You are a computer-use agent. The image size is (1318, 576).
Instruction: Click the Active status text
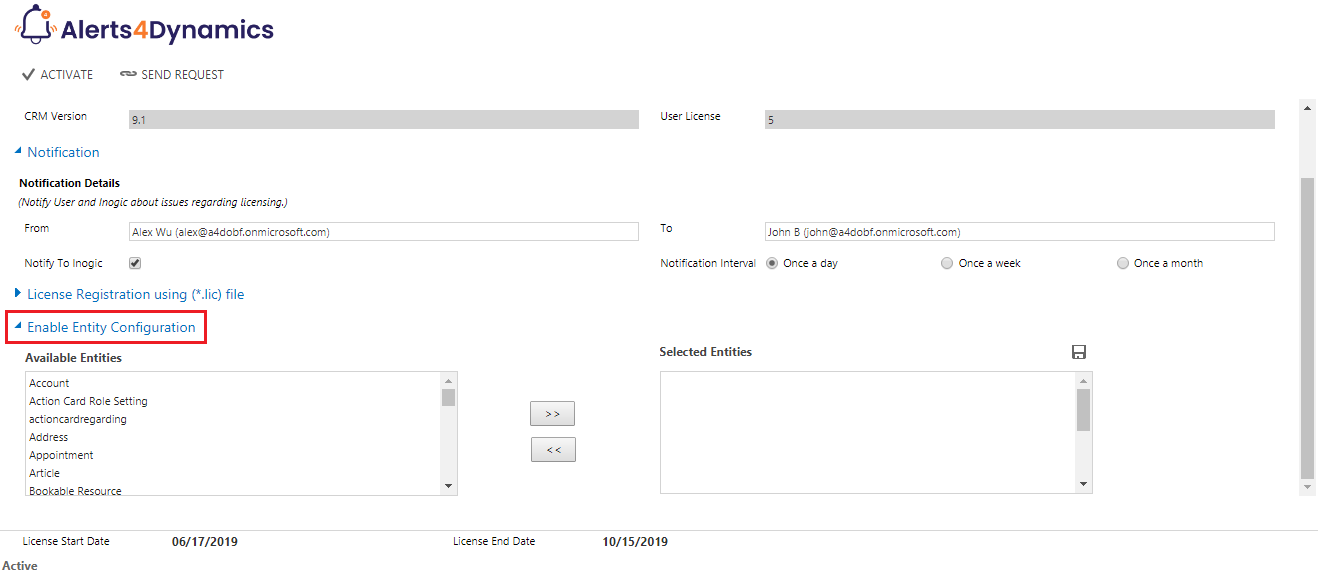pos(20,566)
